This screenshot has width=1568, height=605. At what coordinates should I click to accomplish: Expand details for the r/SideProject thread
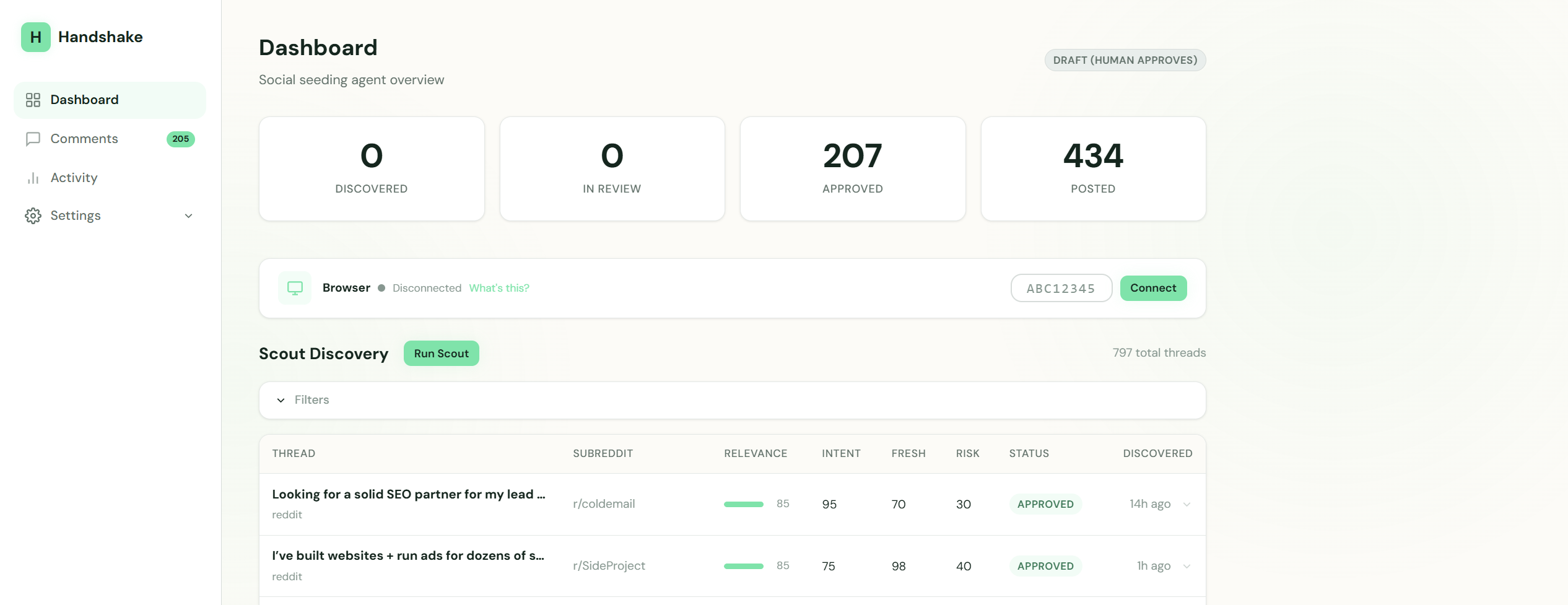click(1187, 566)
